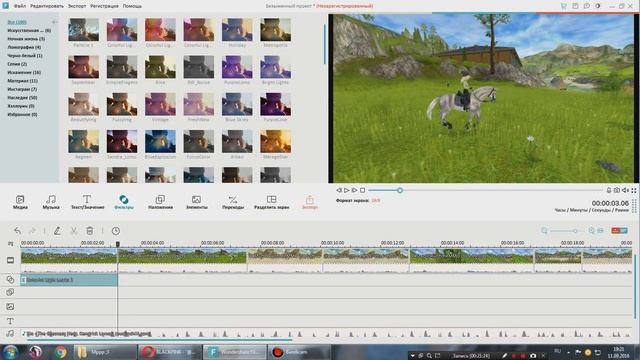Select the Ломография (4) category
Viewport: 640px width, 360px height.
pyautogui.click(x=24, y=47)
